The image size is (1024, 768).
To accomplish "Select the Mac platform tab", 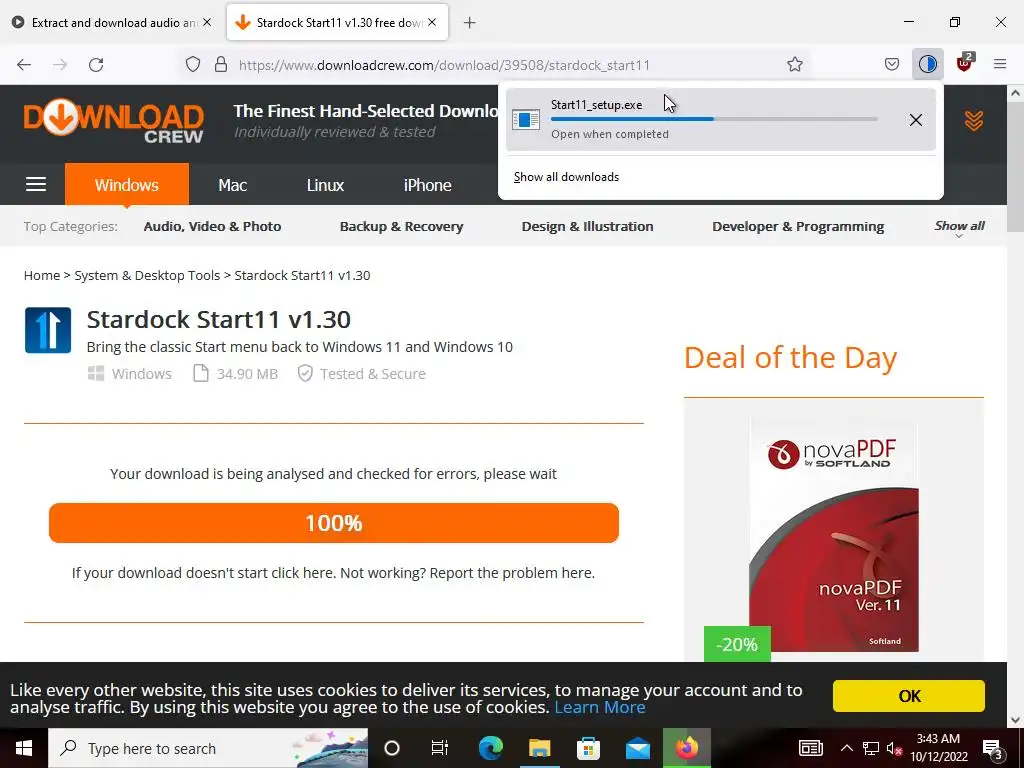I will [232, 185].
